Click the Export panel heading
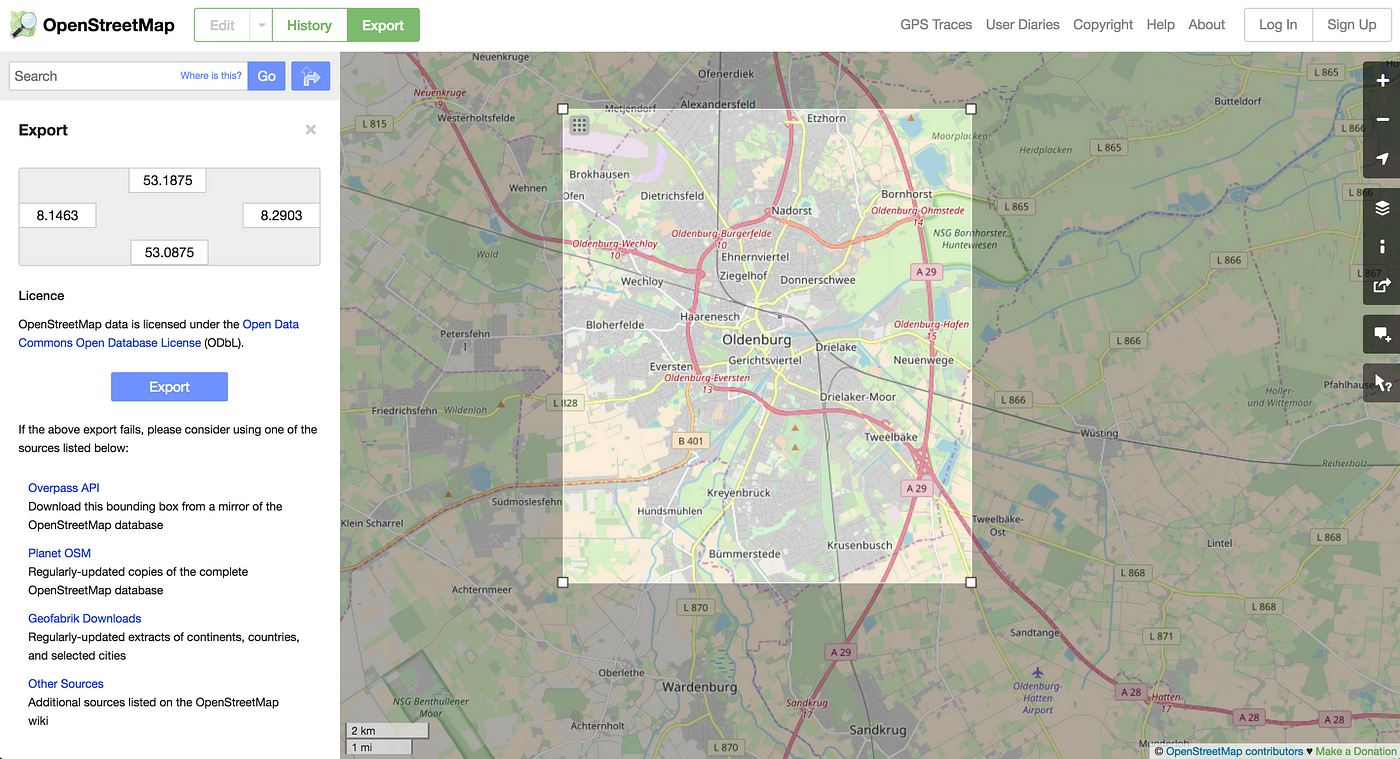 pos(43,130)
